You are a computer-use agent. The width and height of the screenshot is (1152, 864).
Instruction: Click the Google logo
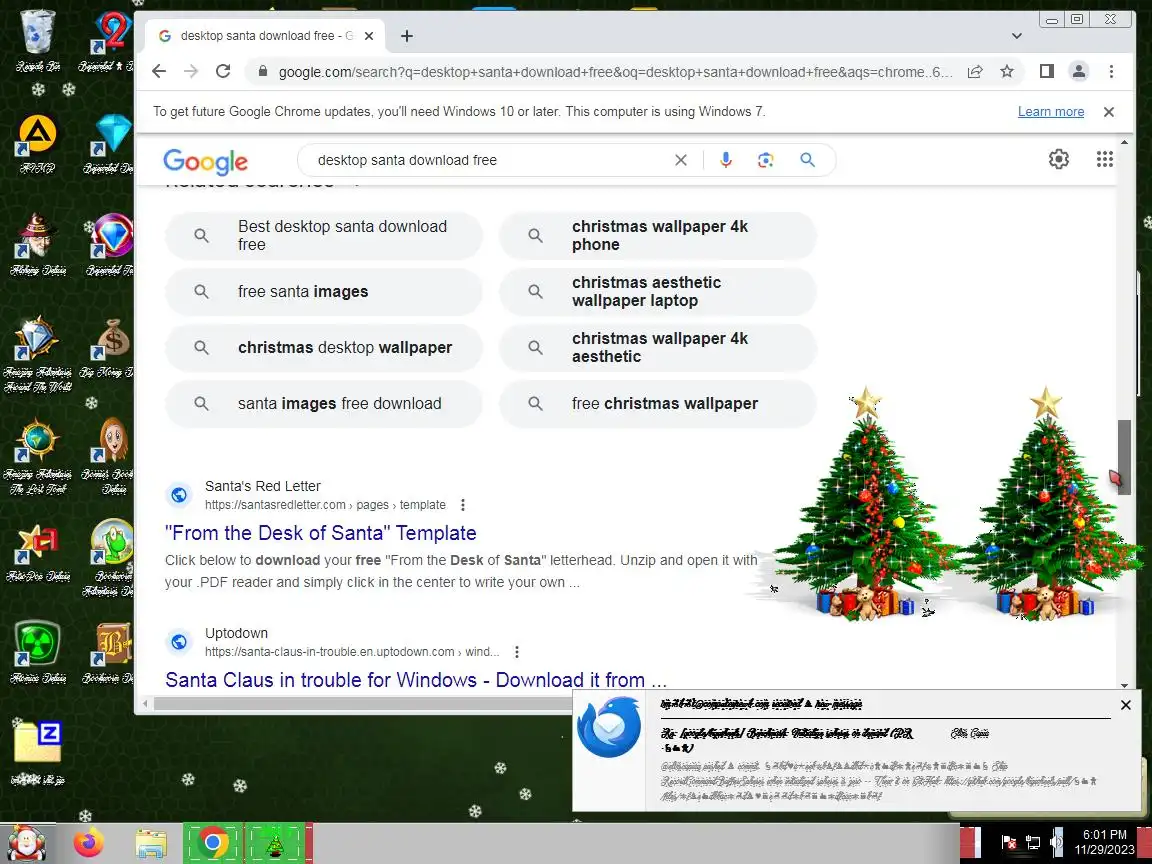tap(205, 161)
